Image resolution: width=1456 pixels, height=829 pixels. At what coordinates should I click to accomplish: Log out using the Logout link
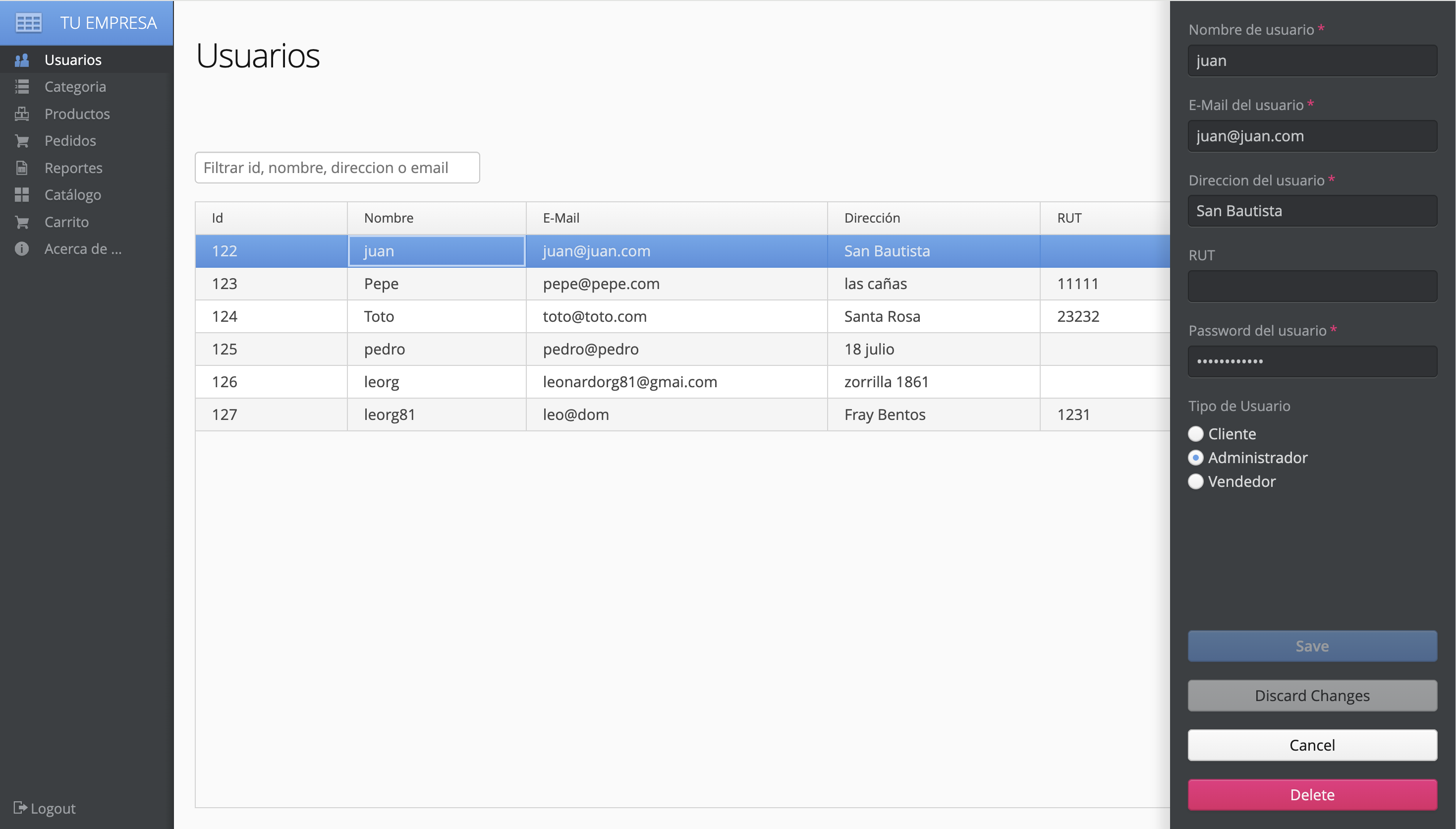coord(45,808)
